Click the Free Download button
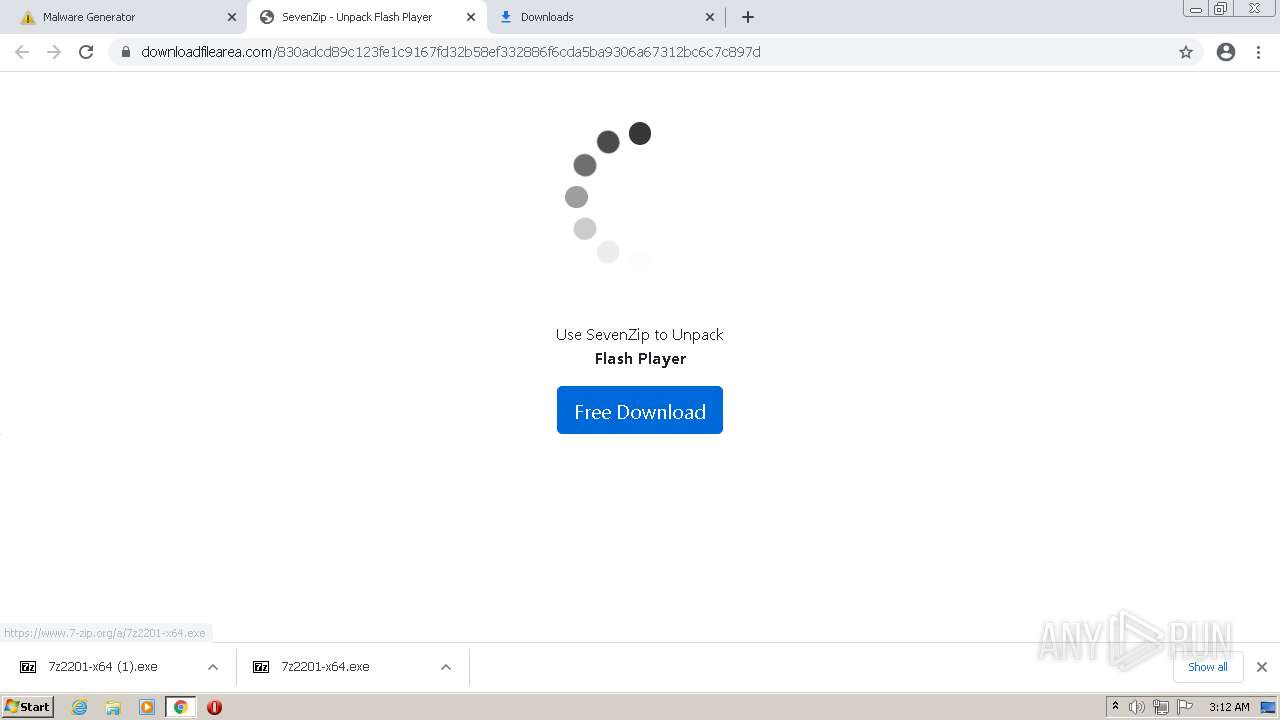The height and width of the screenshot is (720, 1280). pyautogui.click(x=640, y=410)
